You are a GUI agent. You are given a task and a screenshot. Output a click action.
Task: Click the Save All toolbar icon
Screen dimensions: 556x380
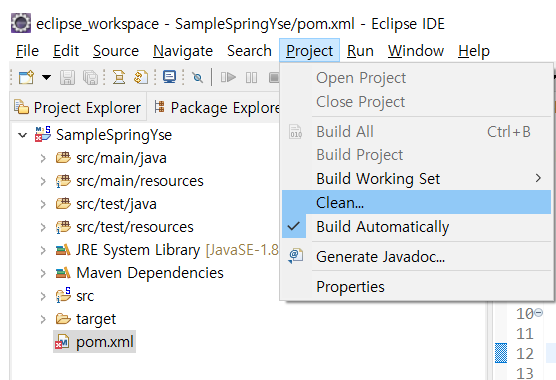point(90,77)
